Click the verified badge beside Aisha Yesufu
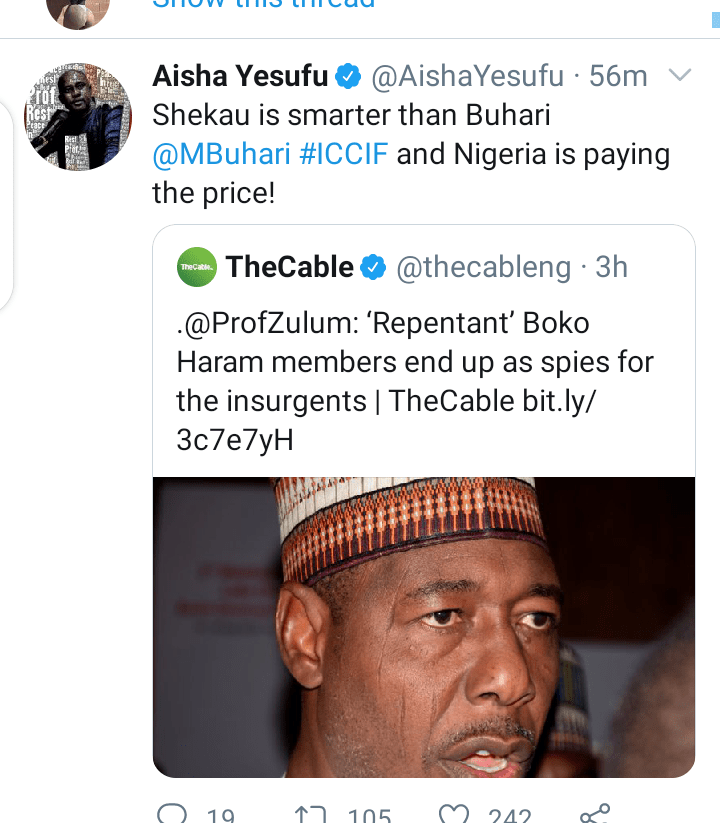720x823 pixels. click(x=348, y=75)
